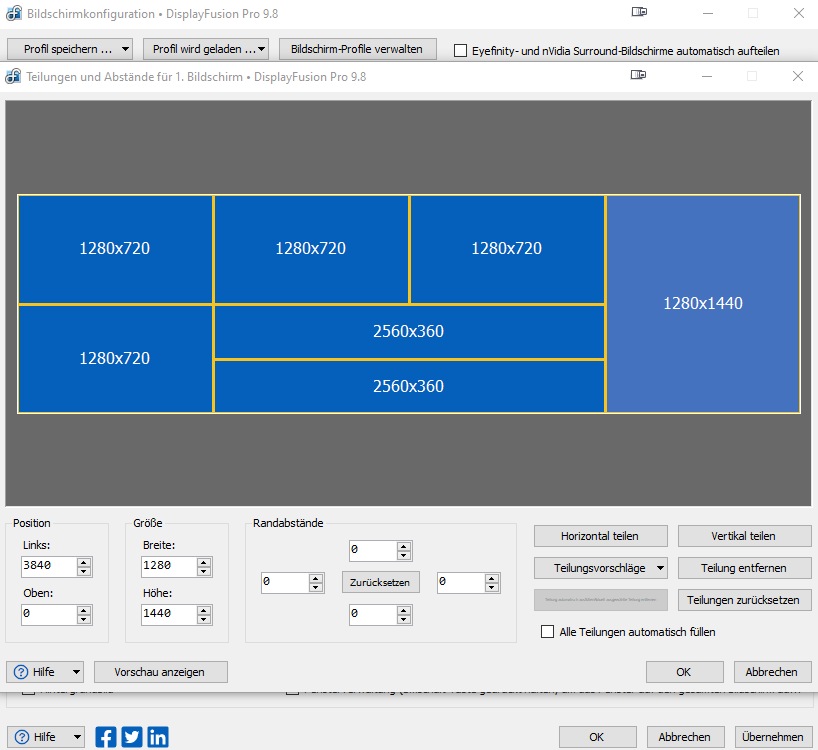This screenshot has width=818, height=750.
Task: Click Zurücksetzen button in Randabstände
Action: click(x=380, y=582)
